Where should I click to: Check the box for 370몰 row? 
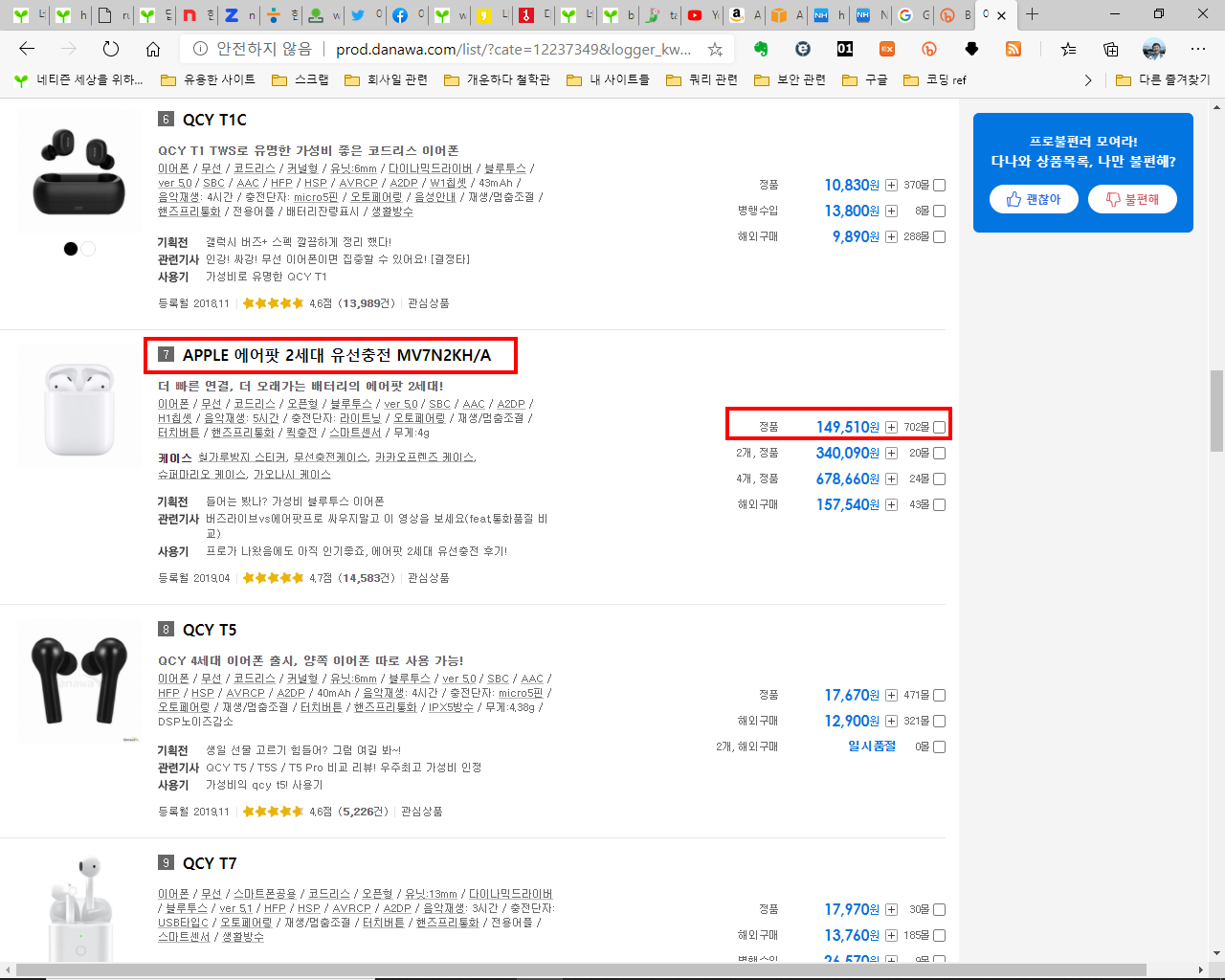[x=939, y=186]
